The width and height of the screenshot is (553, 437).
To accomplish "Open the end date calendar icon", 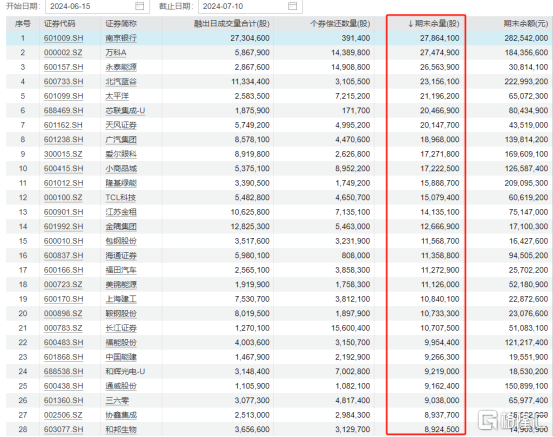I will [x=292, y=6].
